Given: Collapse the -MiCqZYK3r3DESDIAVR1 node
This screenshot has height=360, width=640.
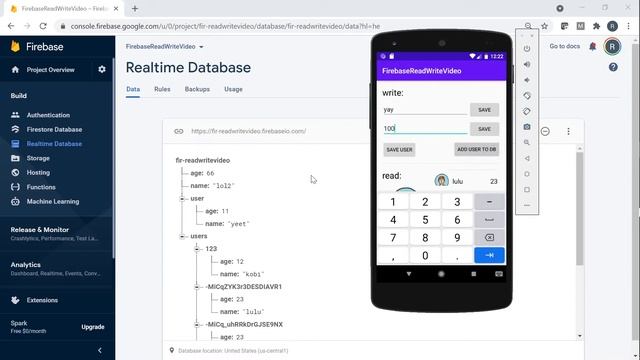Looking at the screenshot, I should 197,287.
